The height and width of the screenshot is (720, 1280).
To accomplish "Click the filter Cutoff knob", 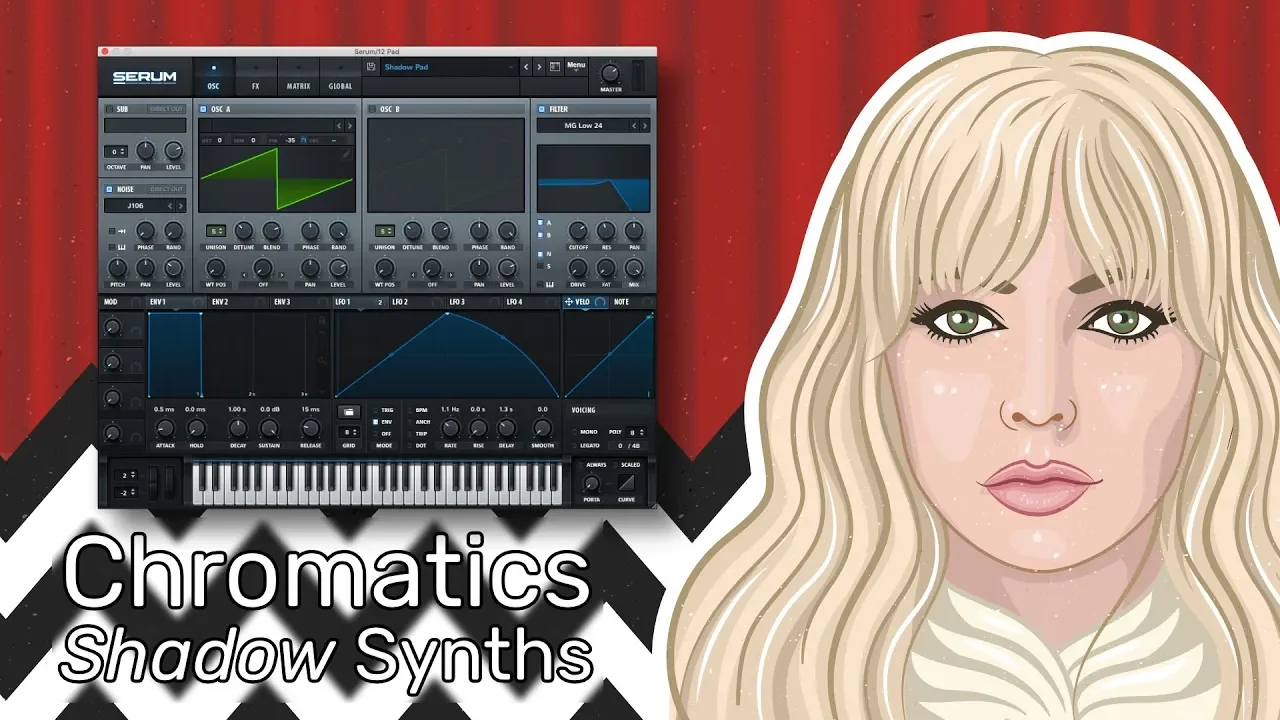I will click(x=578, y=231).
